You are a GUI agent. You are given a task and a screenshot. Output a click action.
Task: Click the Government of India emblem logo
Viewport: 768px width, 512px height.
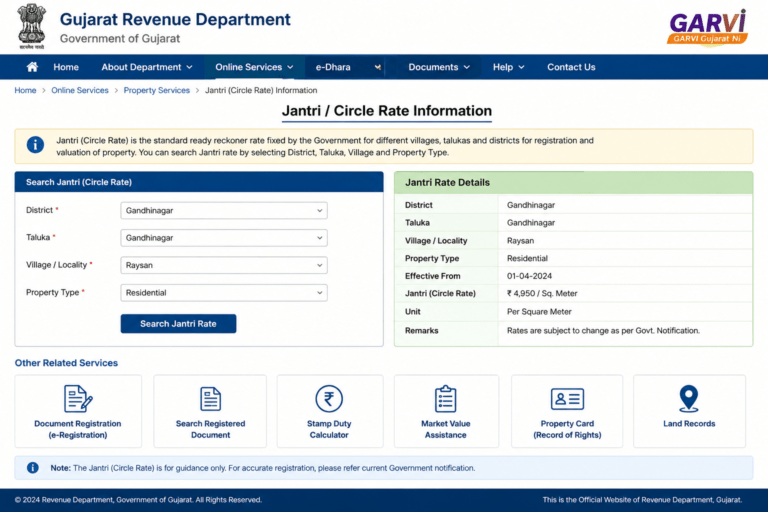point(32,26)
